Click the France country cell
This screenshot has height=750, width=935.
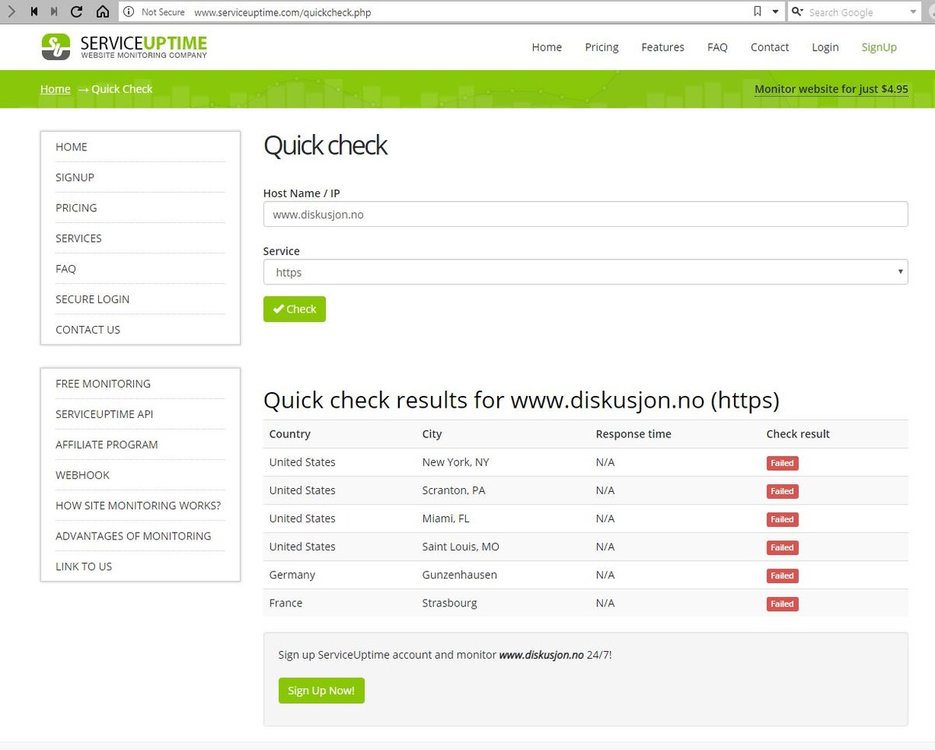(x=286, y=603)
